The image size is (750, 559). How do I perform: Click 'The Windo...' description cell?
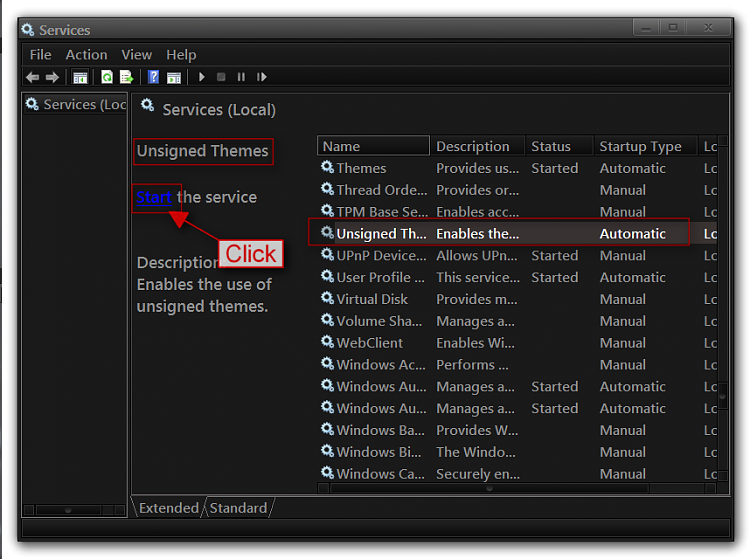[476, 452]
